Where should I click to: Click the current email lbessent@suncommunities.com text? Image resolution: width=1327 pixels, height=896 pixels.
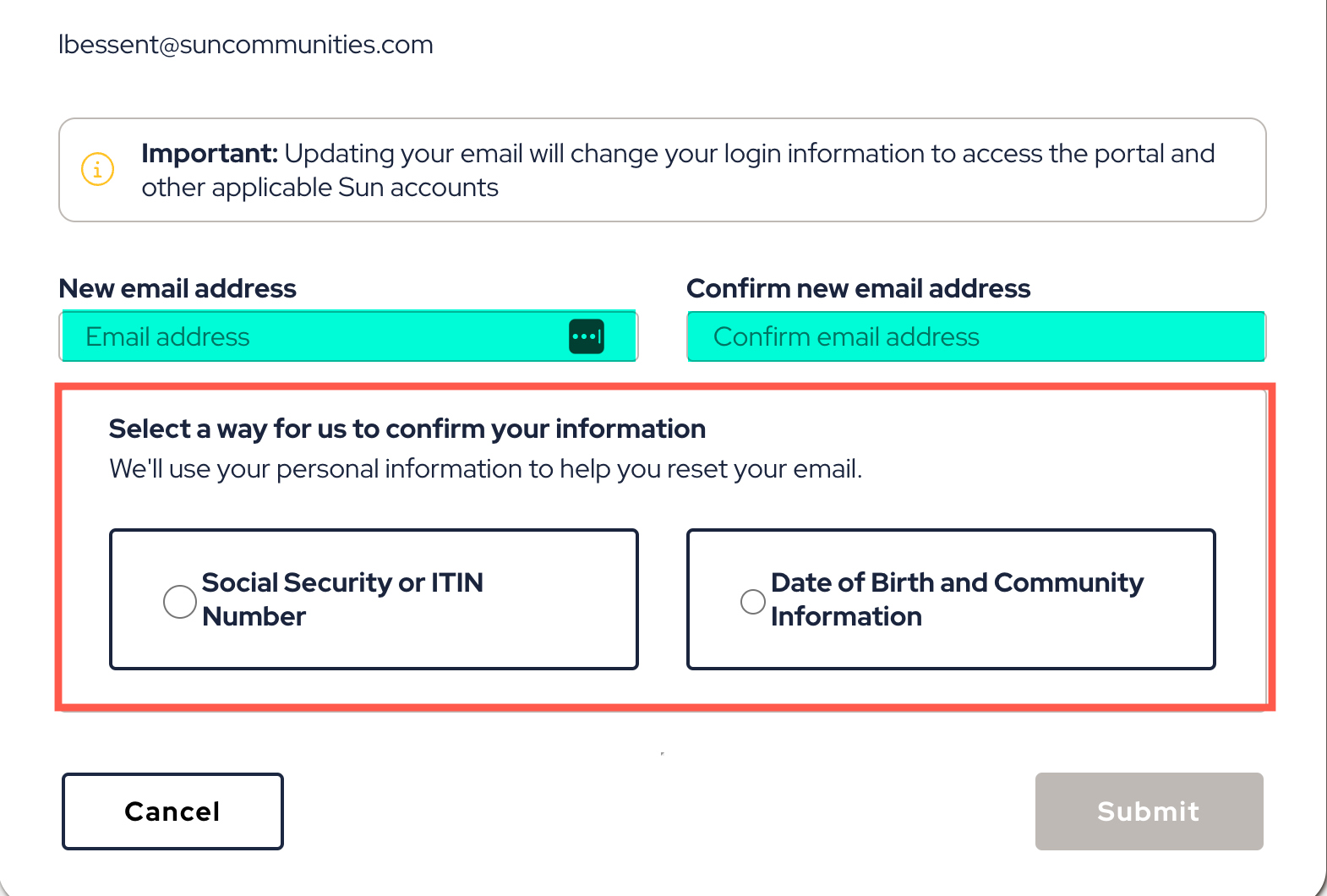[x=246, y=44]
